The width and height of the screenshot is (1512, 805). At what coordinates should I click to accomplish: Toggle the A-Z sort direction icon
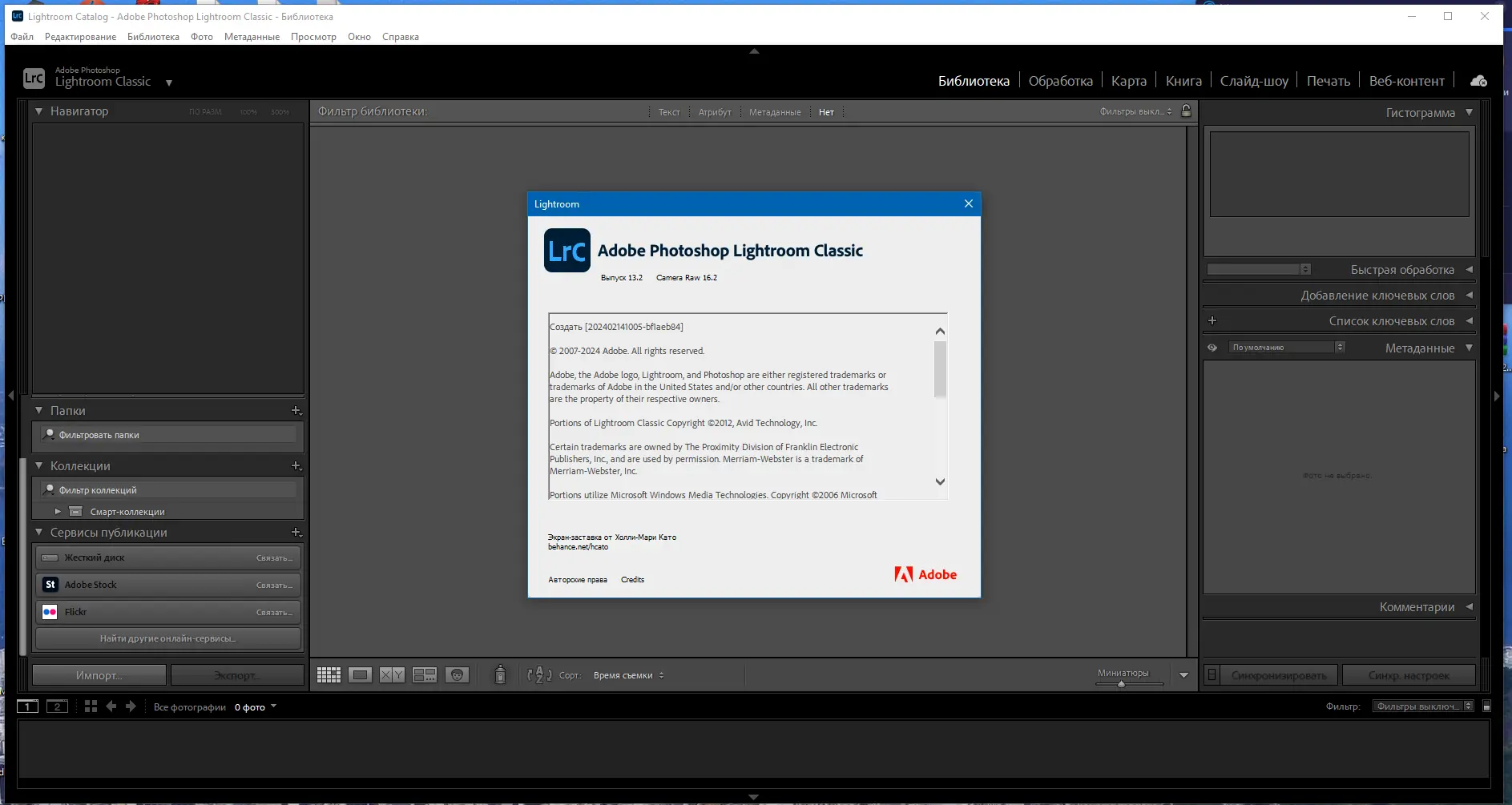pyautogui.click(x=538, y=674)
